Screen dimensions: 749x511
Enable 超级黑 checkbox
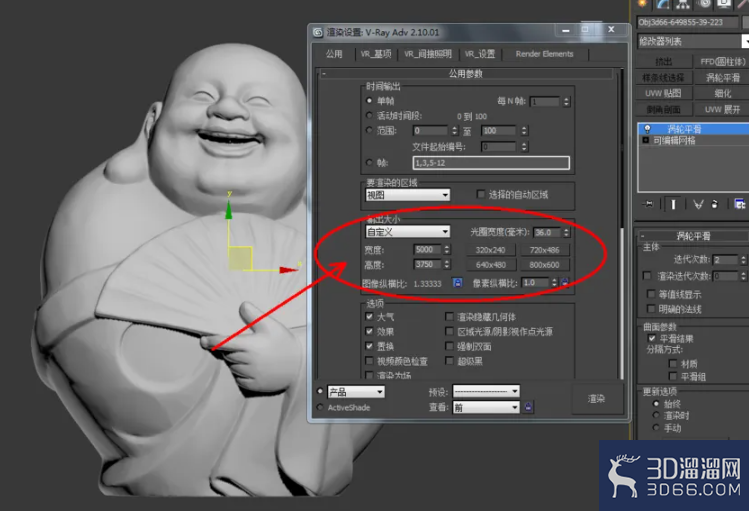pyautogui.click(x=449, y=361)
